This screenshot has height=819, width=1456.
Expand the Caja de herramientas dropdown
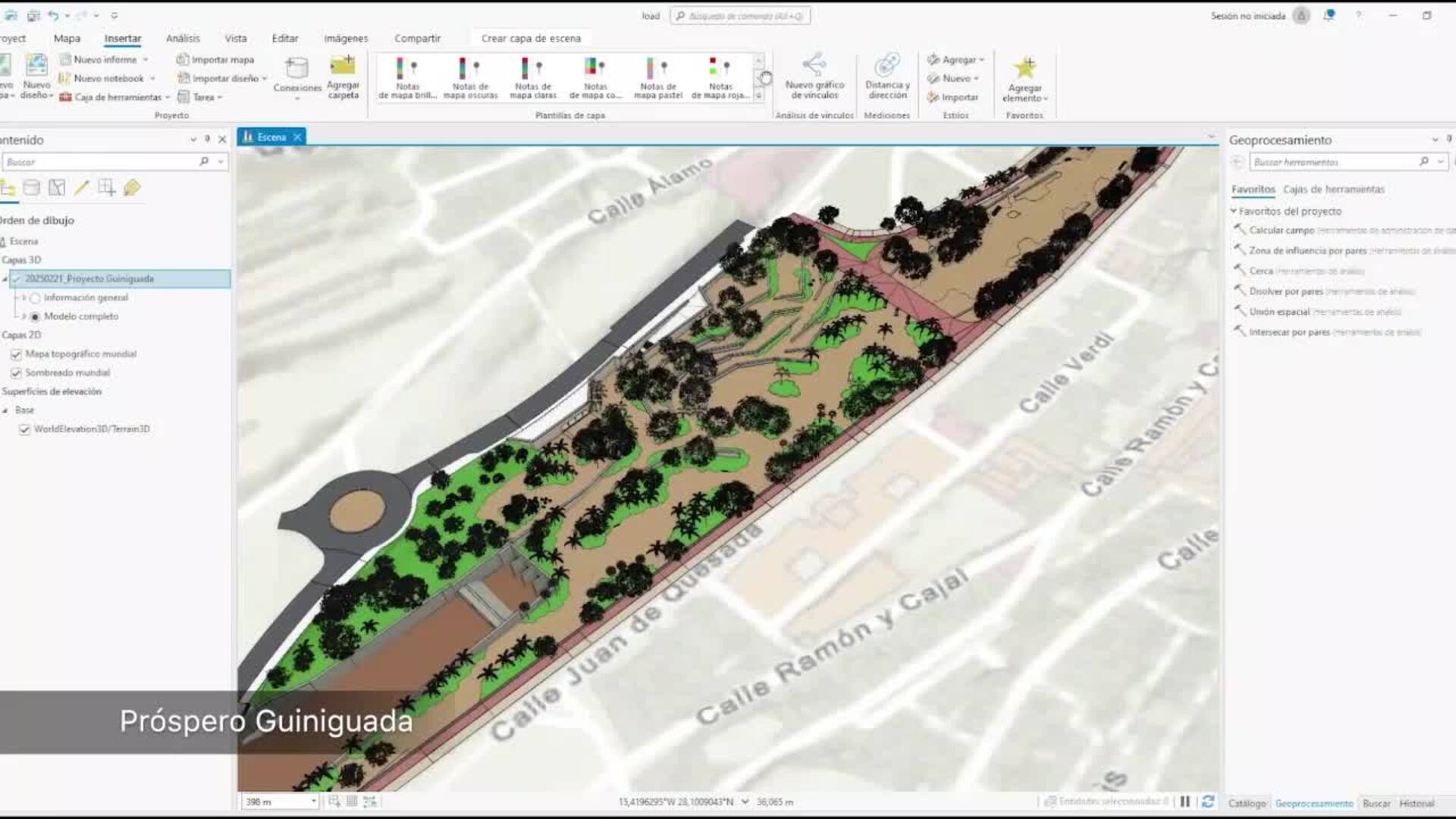click(168, 98)
